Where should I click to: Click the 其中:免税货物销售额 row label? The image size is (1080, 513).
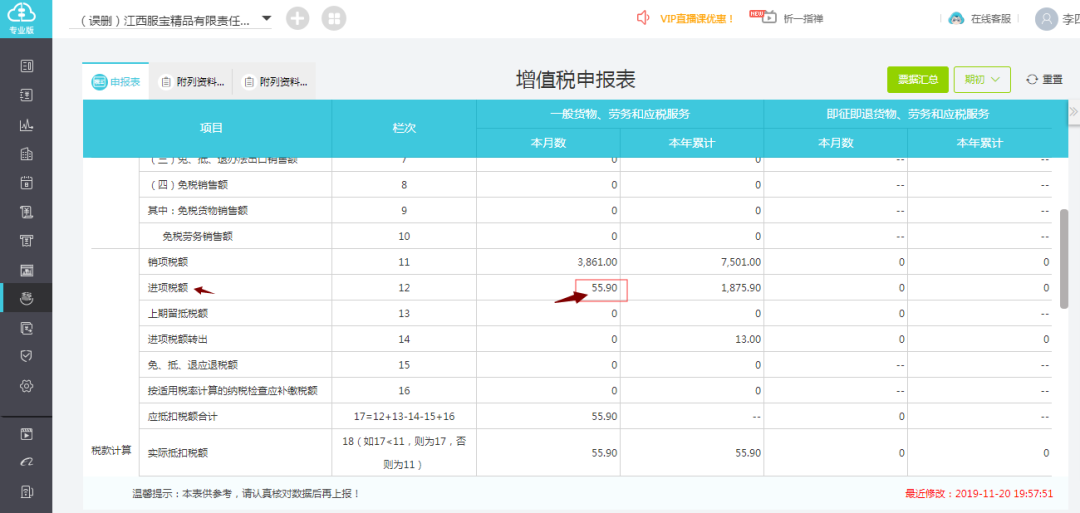(x=198, y=211)
